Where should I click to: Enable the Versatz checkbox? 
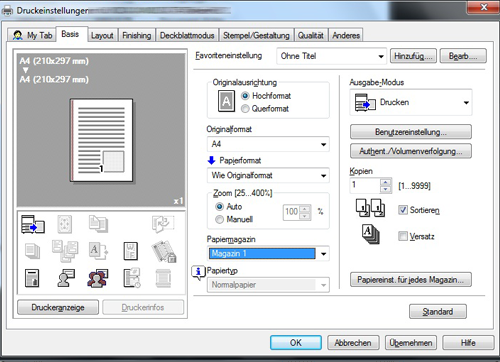pos(403,236)
